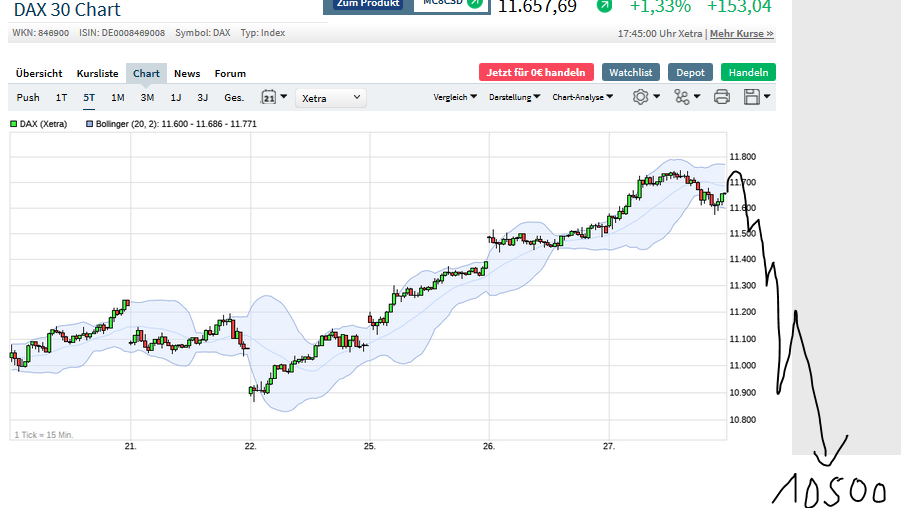Open the Xetra exchange dropdown
This screenshot has height=508, width=901.
pos(332,97)
